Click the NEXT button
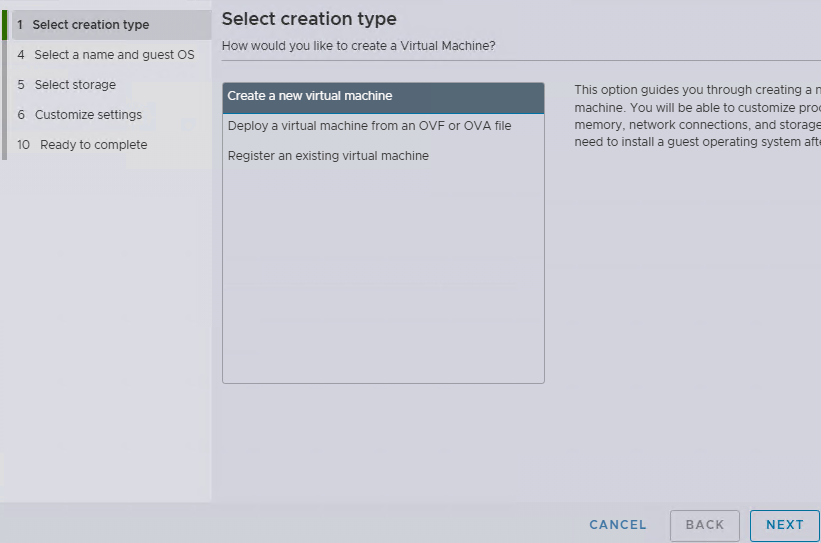 784,525
